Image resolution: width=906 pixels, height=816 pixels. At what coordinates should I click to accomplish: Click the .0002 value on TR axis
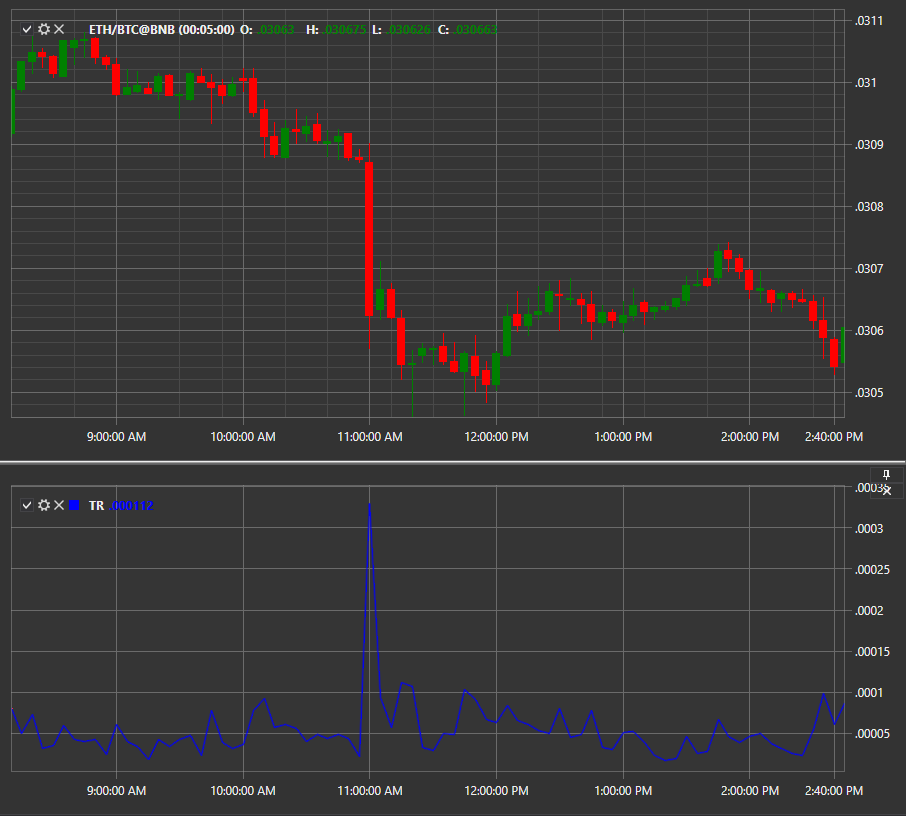point(869,611)
